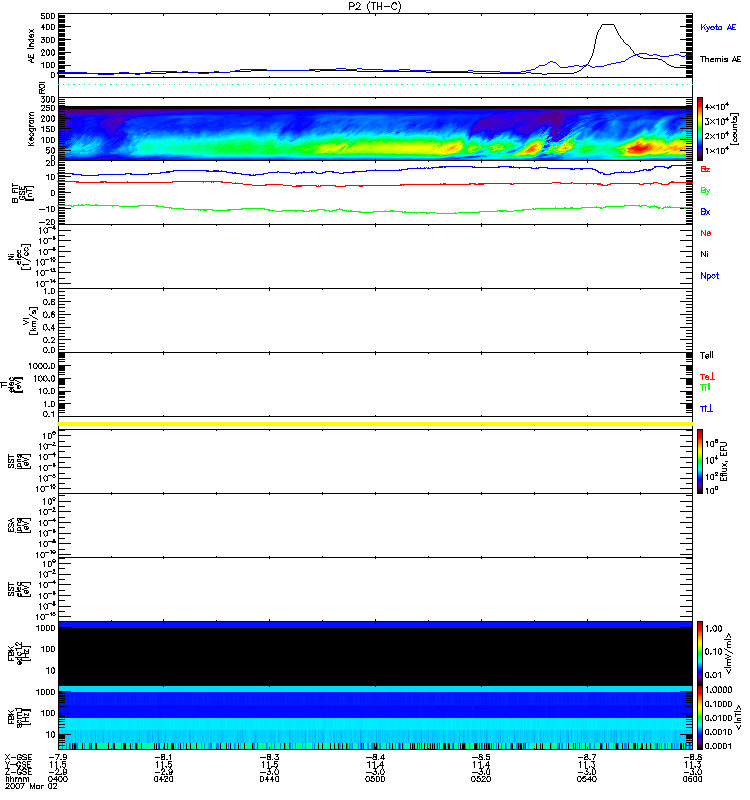Click the black Tell temperature legend label

pyautogui.click(x=706, y=355)
